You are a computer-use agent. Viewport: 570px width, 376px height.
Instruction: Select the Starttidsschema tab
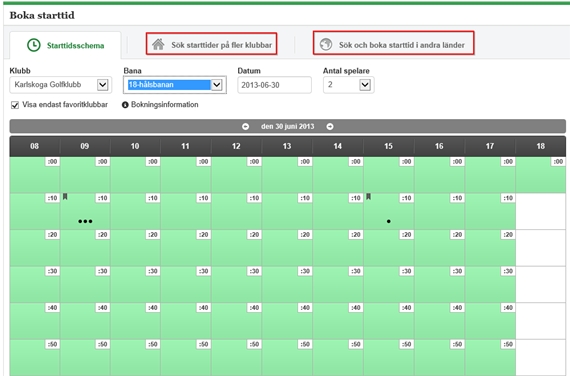pyautogui.click(x=65, y=45)
